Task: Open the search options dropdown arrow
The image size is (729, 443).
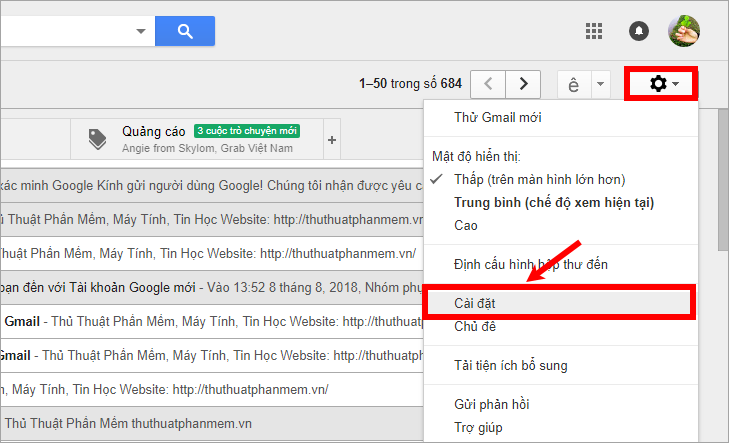Action: [x=141, y=31]
